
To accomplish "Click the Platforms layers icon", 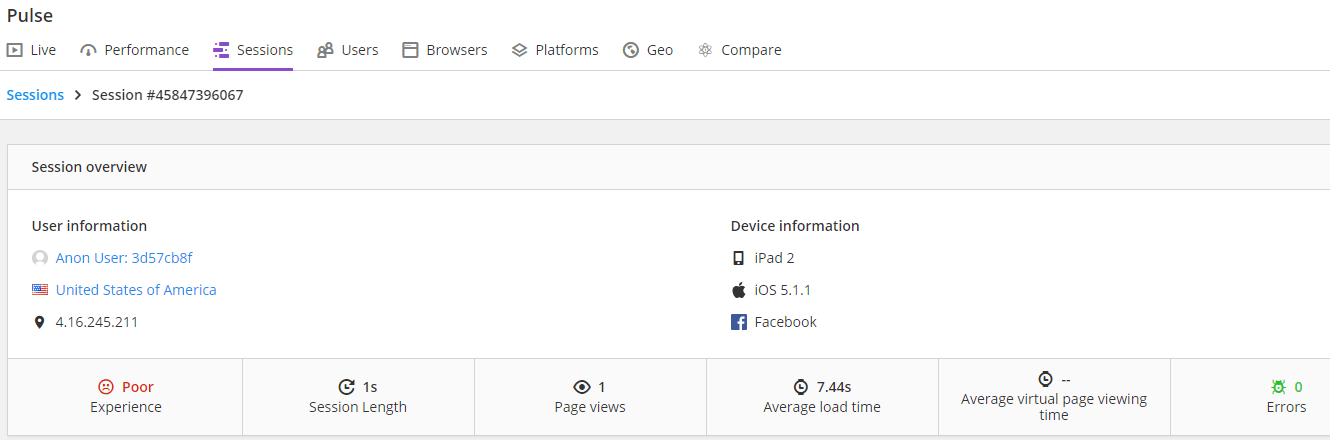I will (519, 50).
